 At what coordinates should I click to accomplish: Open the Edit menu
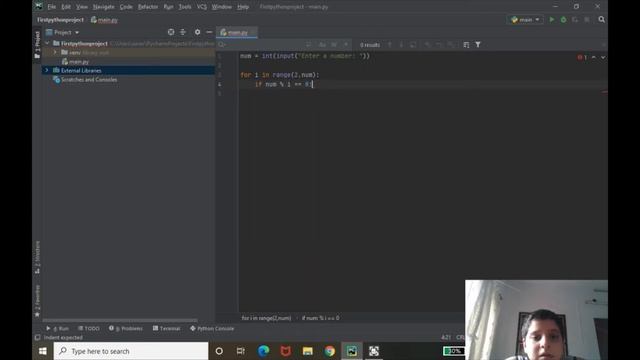(66, 7)
